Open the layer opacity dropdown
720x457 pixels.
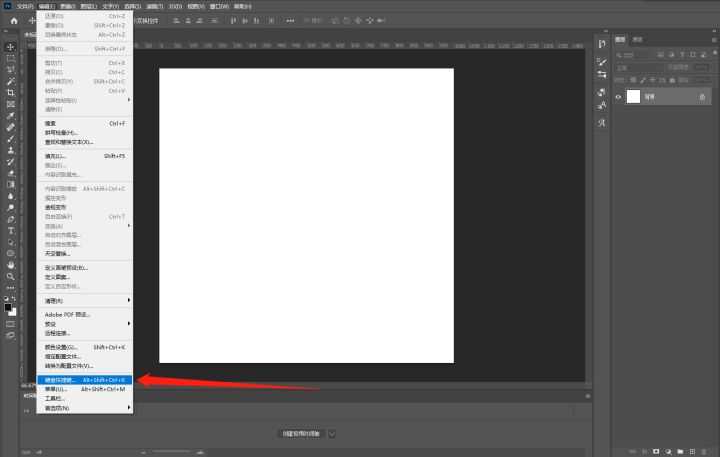(702, 68)
